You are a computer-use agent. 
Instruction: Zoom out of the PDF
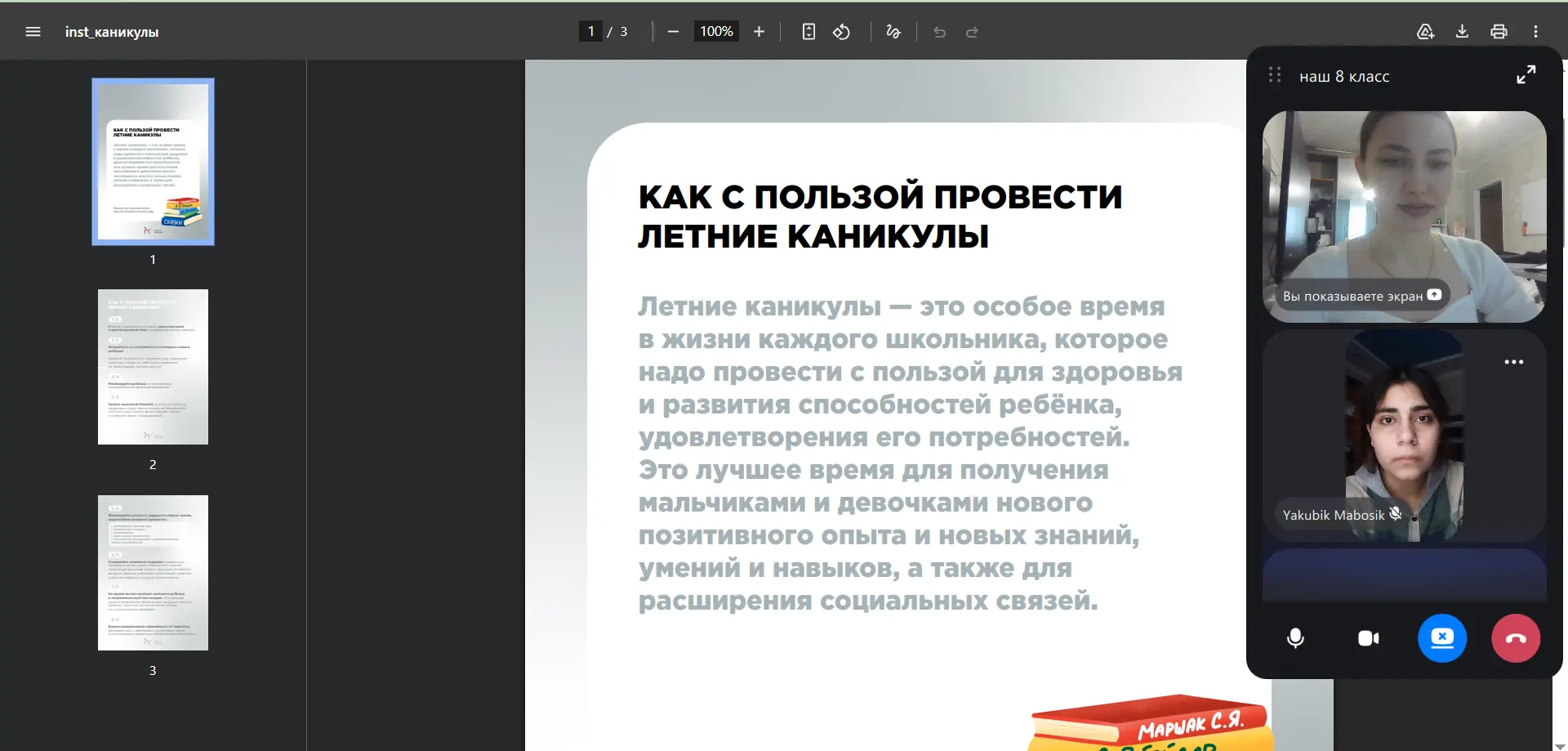pyautogui.click(x=673, y=32)
